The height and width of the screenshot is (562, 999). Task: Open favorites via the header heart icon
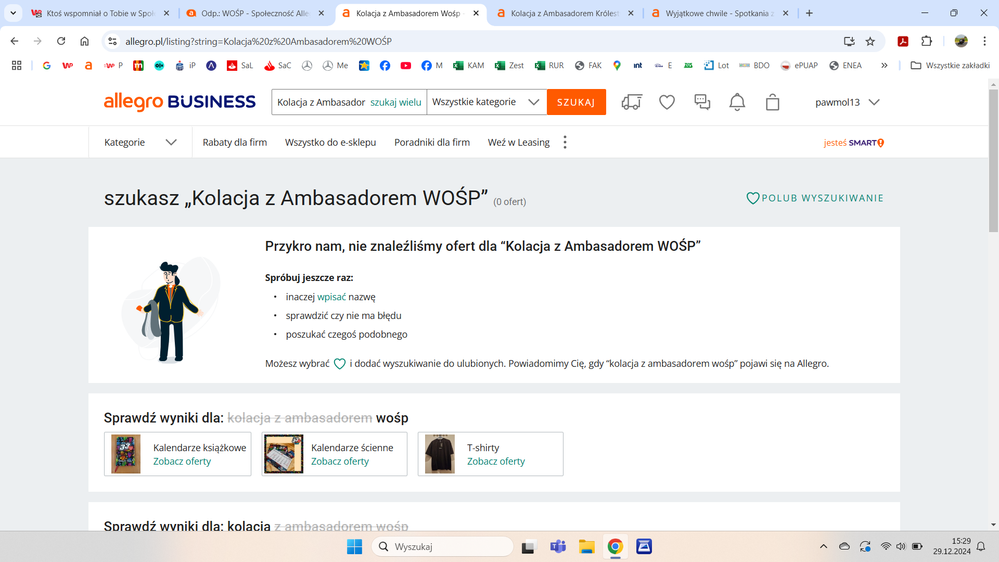click(666, 102)
